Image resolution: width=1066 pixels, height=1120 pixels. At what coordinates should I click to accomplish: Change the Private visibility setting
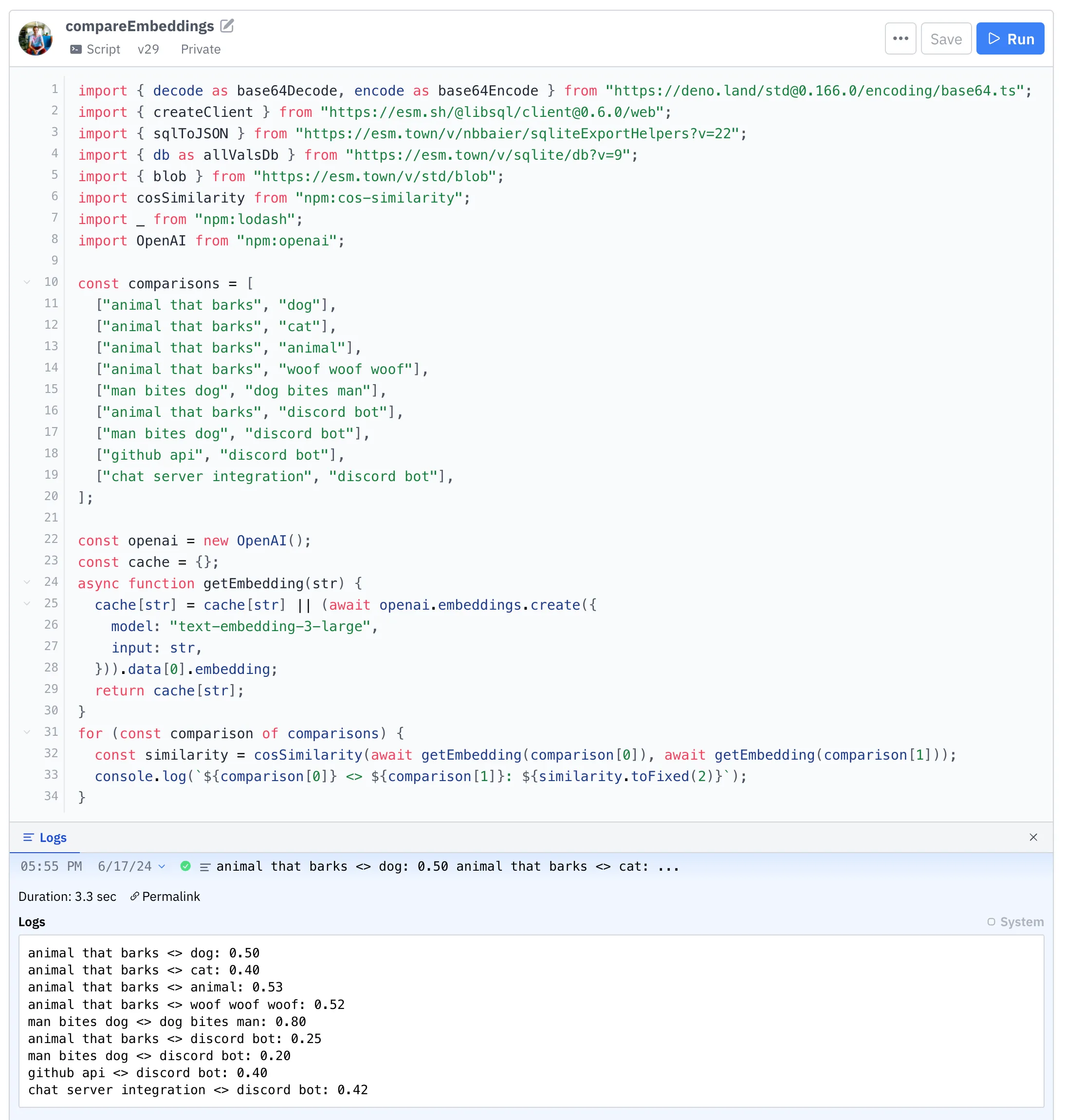pos(201,50)
